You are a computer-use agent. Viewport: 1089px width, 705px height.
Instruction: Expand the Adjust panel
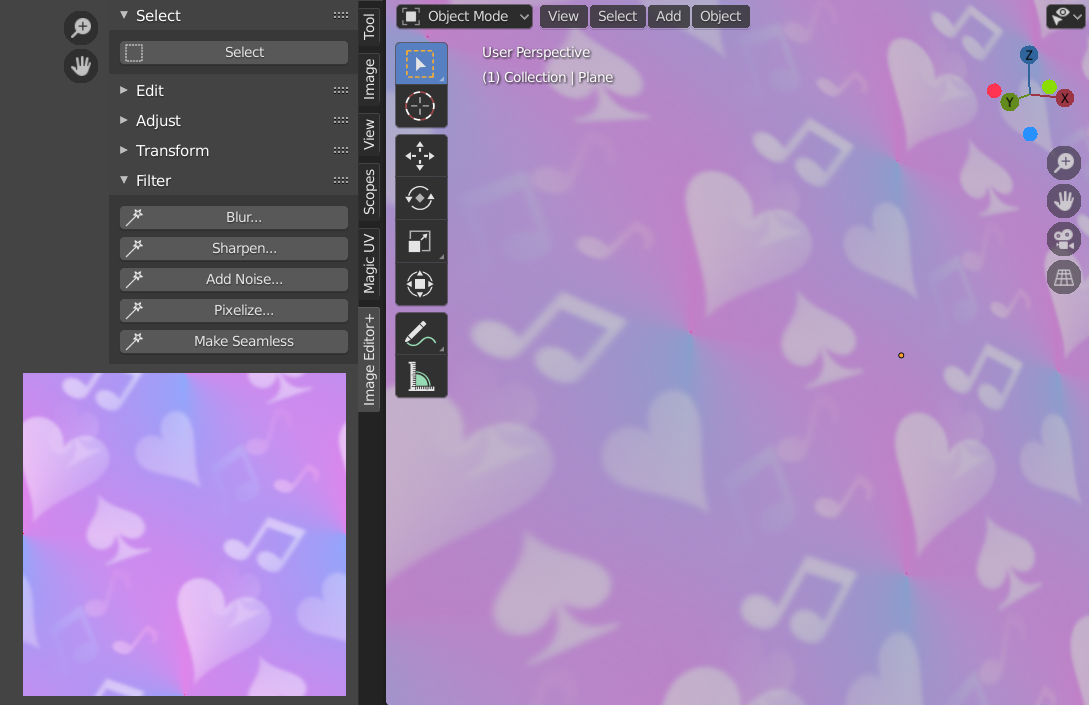124,120
